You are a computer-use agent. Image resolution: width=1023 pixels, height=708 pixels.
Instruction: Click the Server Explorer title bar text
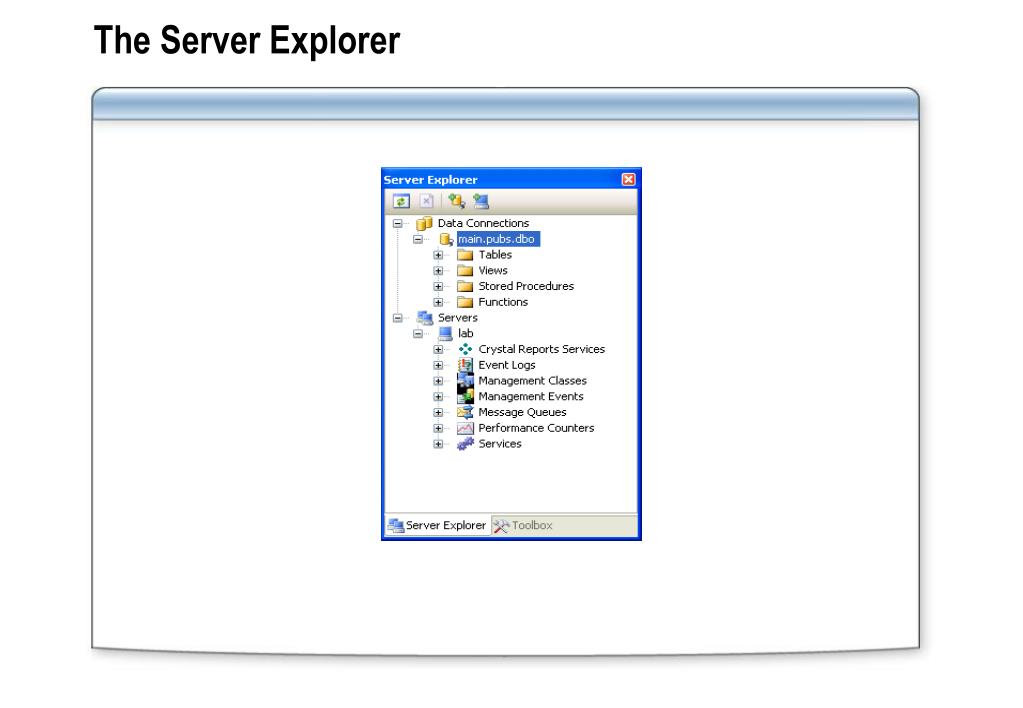coord(431,179)
